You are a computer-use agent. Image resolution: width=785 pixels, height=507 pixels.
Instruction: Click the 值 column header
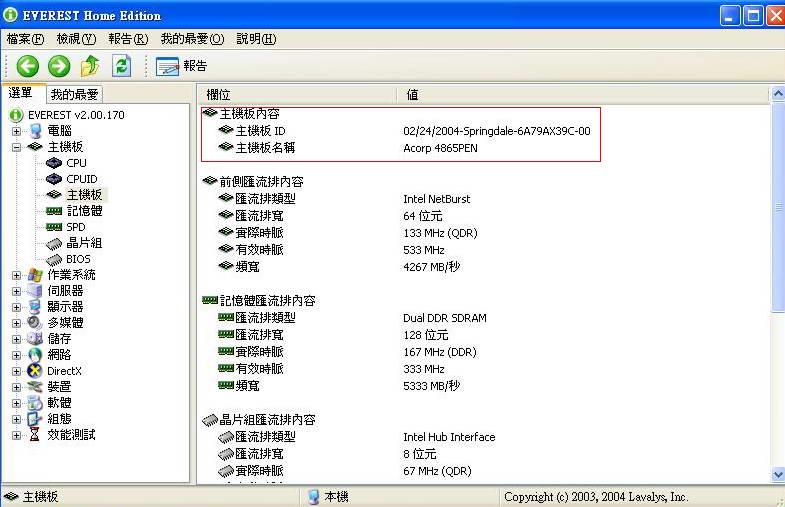[x=582, y=95]
